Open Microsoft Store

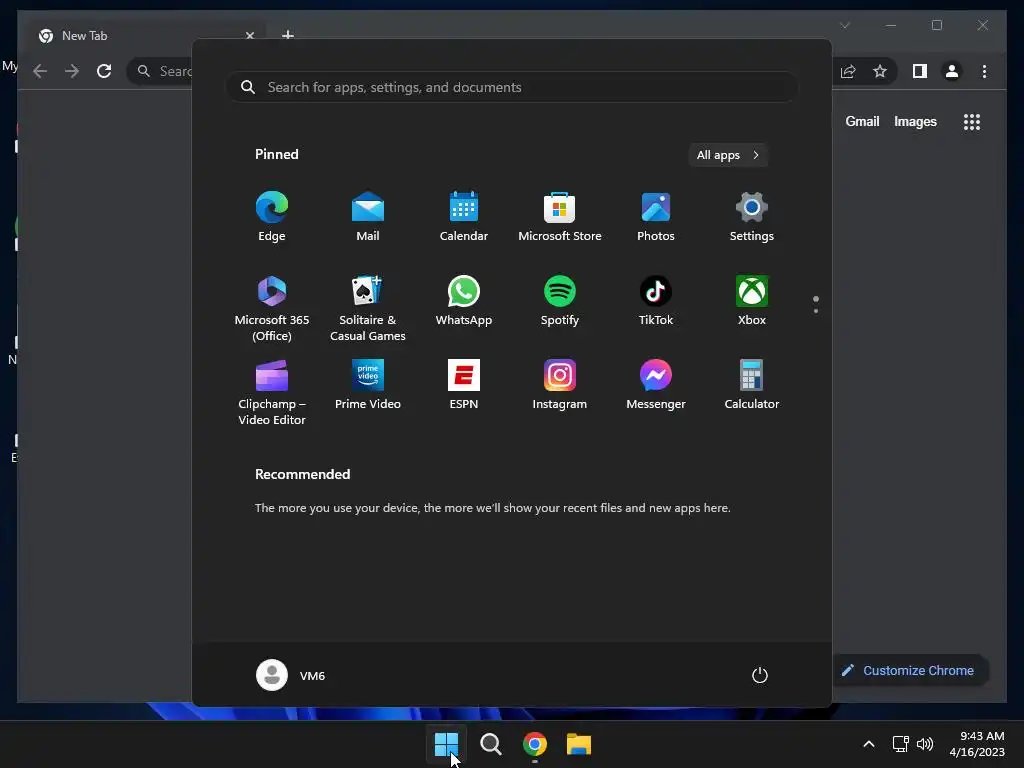click(x=560, y=217)
